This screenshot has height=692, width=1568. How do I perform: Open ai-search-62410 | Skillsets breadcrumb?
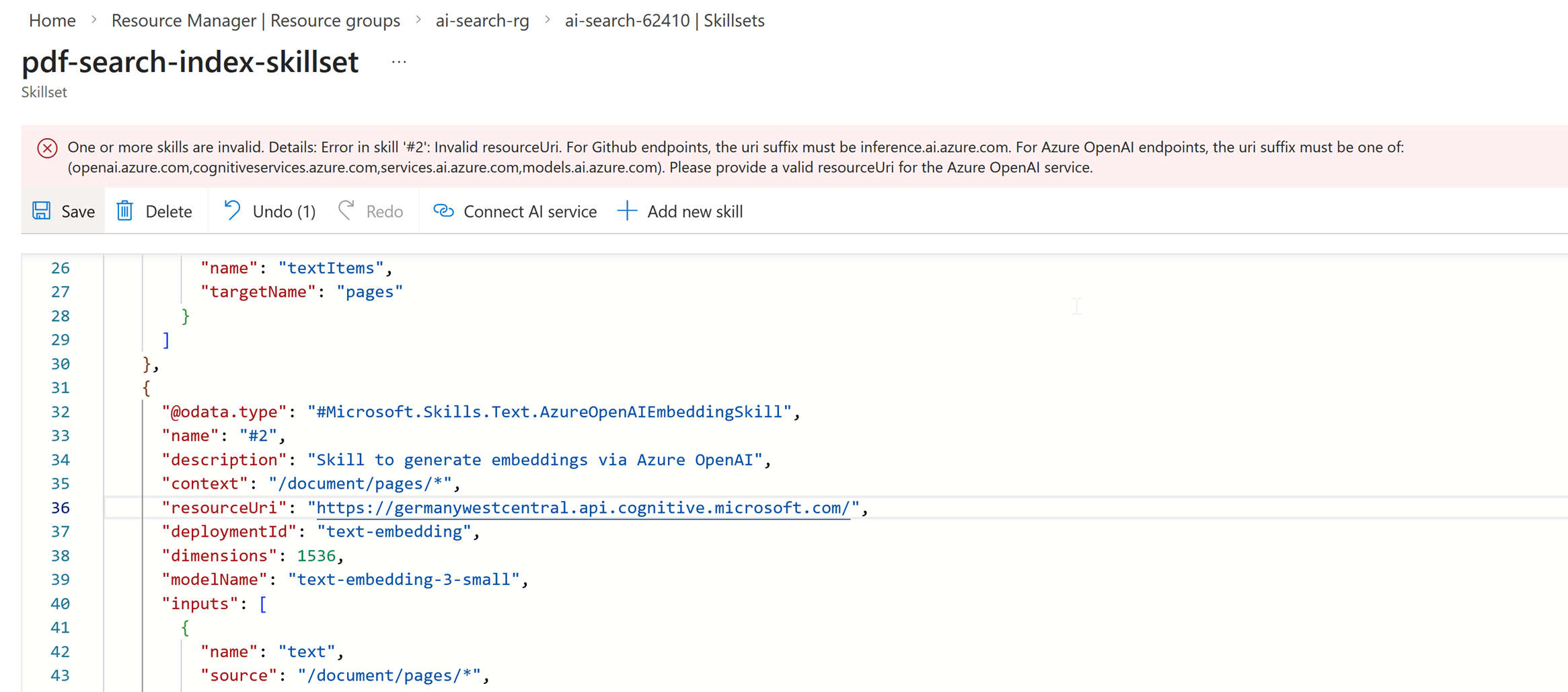(664, 20)
